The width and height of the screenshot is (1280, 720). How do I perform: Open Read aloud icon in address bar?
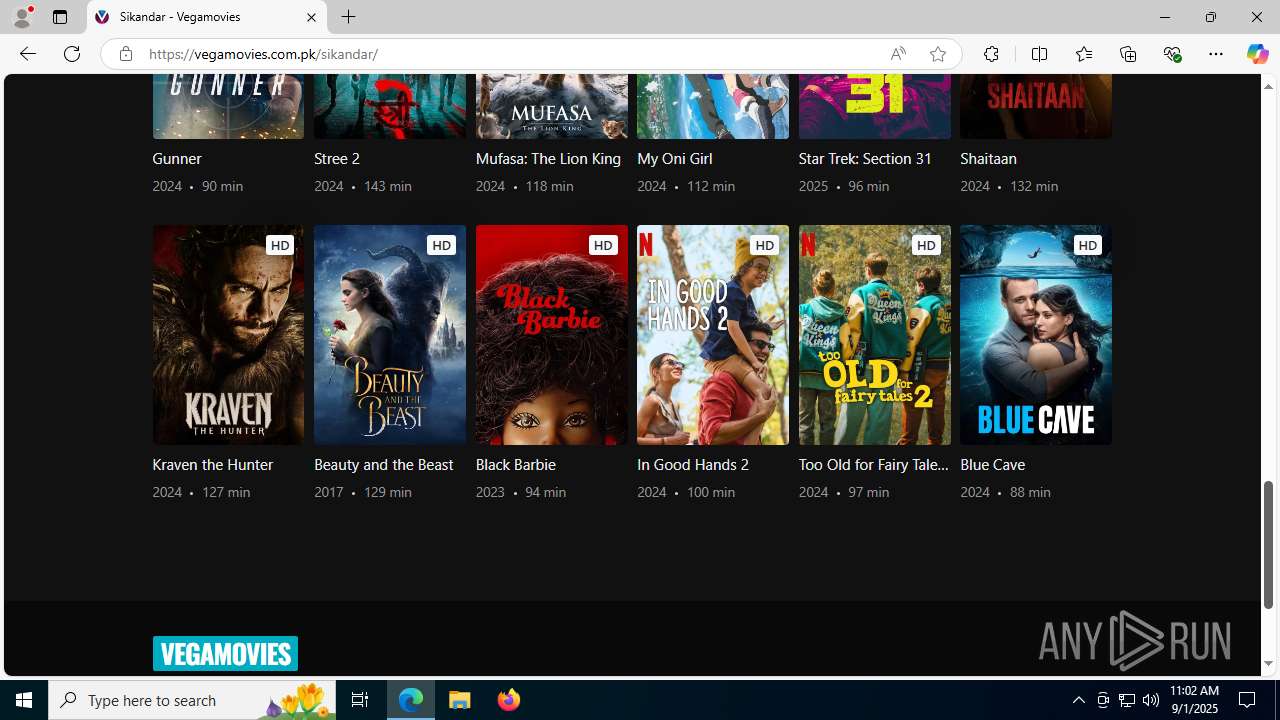click(898, 54)
